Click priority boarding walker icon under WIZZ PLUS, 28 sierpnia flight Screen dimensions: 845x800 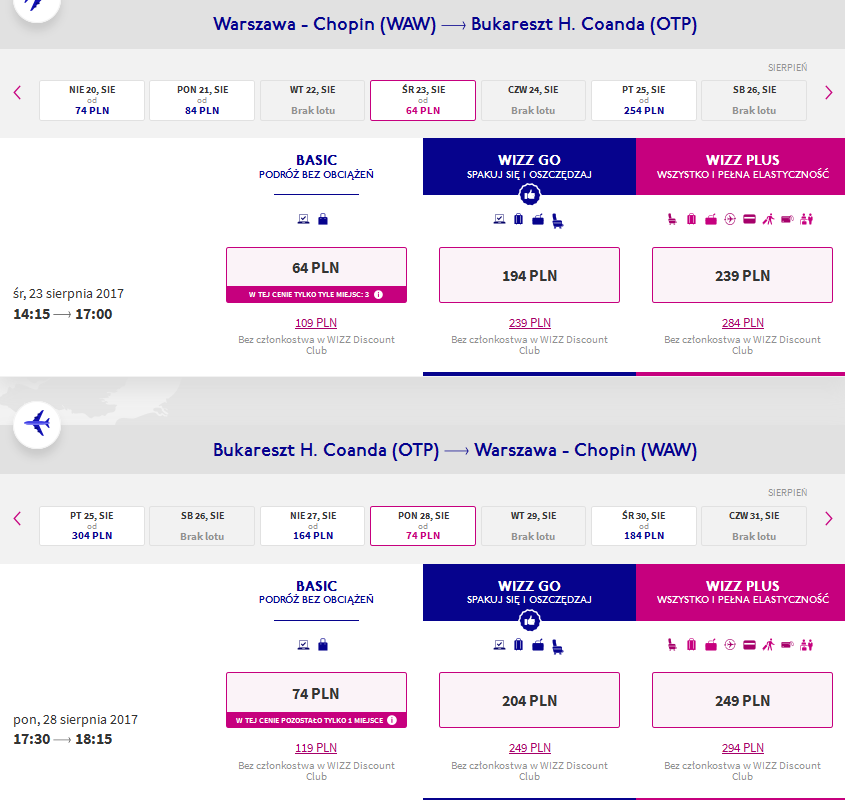(768, 645)
